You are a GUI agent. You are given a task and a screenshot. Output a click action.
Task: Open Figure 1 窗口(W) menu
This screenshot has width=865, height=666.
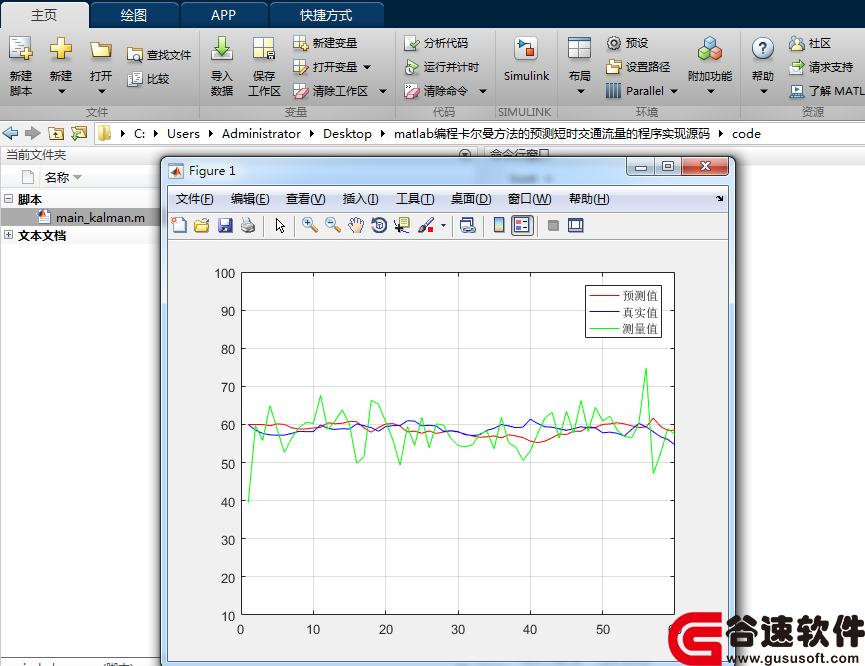[x=530, y=199]
